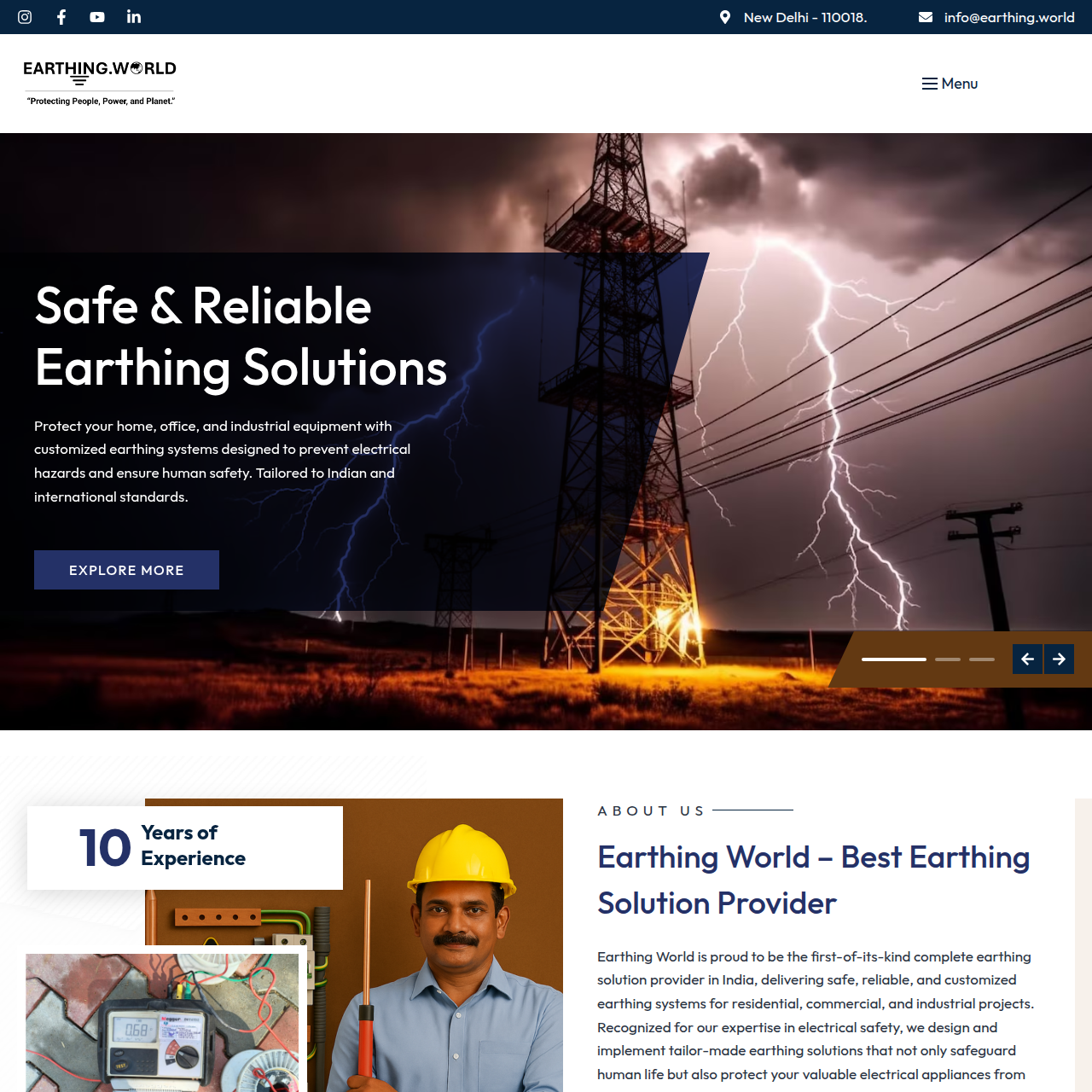Select the second slider indicator dash
The height and width of the screenshot is (1092, 1092).
point(948,659)
